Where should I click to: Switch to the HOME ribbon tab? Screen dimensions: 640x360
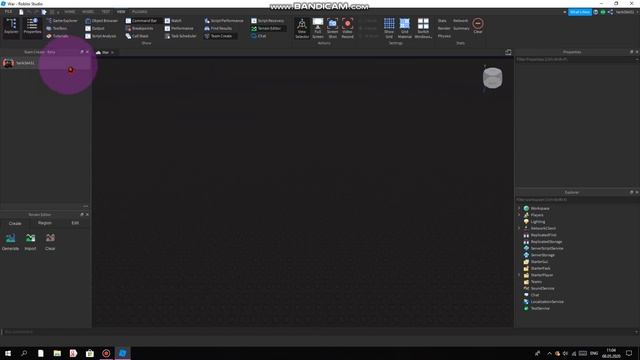click(x=70, y=12)
